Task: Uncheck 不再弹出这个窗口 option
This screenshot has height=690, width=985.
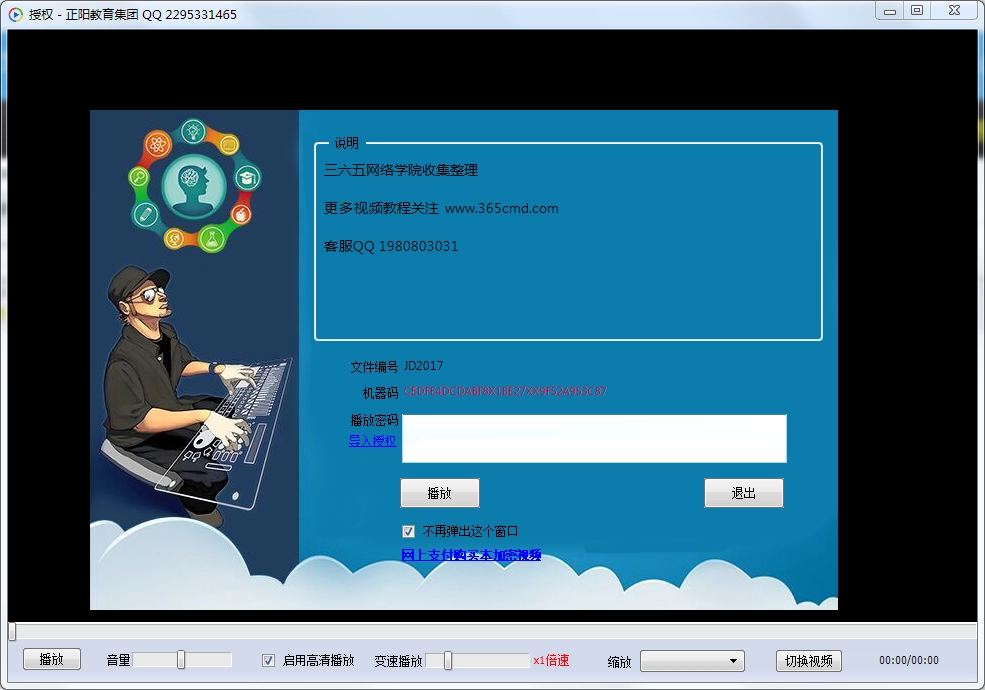Action: pyautogui.click(x=408, y=531)
